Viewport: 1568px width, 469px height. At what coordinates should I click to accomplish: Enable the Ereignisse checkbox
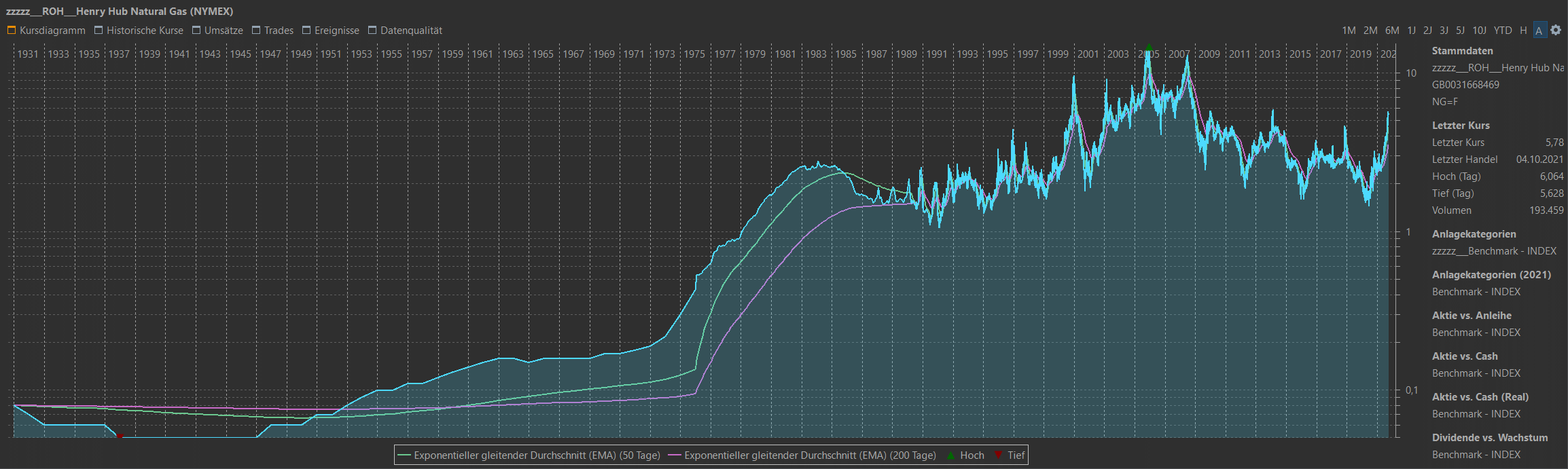click(x=306, y=30)
